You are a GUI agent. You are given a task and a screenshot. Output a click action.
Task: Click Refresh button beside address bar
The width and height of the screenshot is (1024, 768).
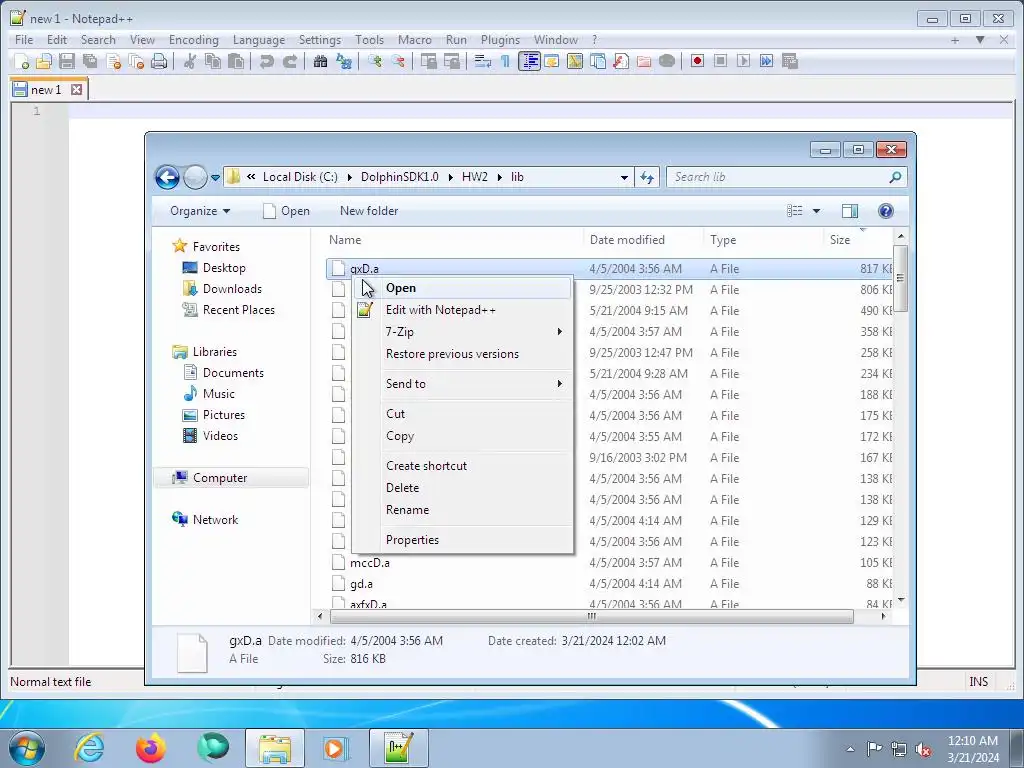coord(647,178)
